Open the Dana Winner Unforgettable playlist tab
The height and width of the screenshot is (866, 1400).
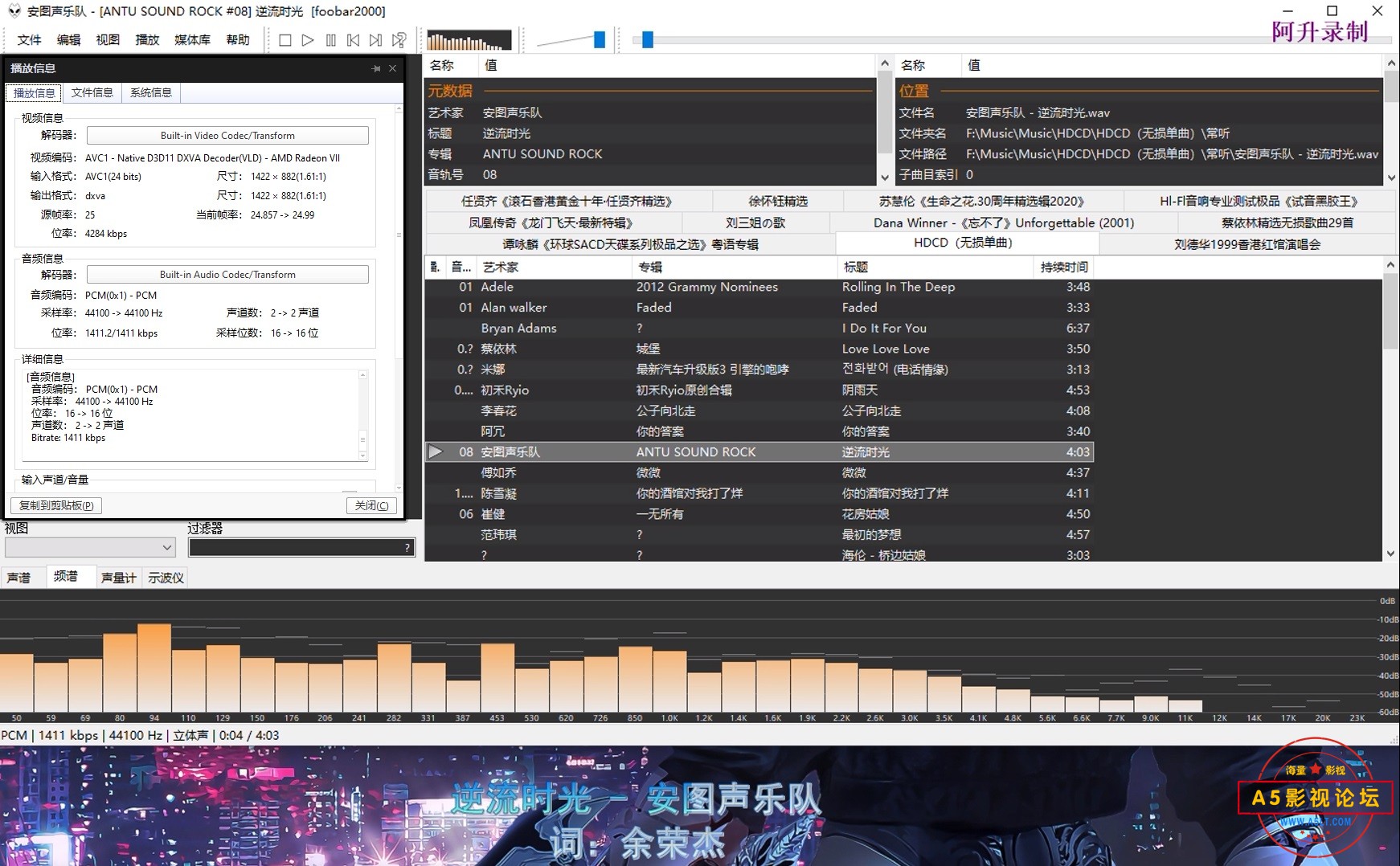click(x=1004, y=223)
